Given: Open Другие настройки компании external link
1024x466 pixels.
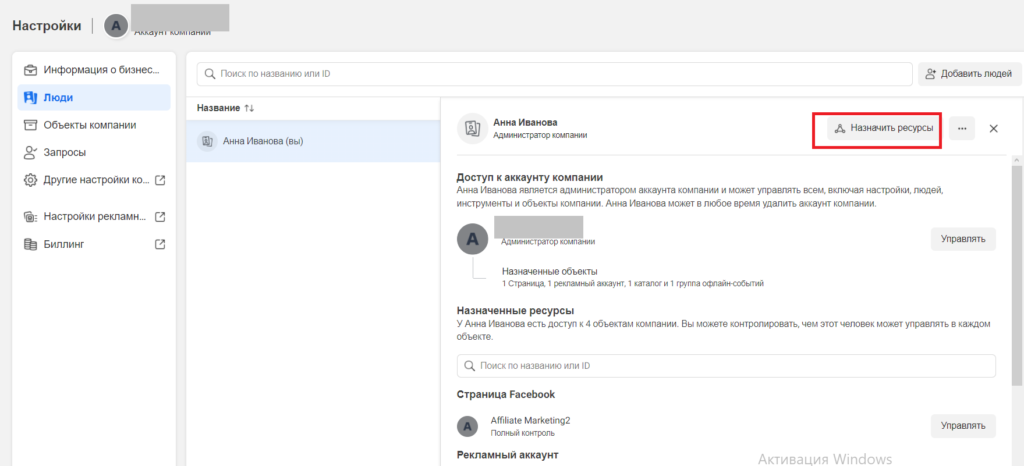Looking at the screenshot, I should coord(94,180).
